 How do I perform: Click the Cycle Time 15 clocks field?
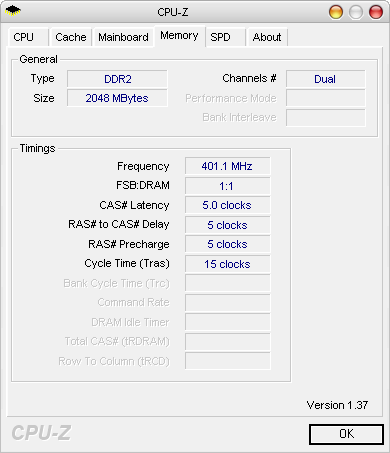click(x=228, y=264)
